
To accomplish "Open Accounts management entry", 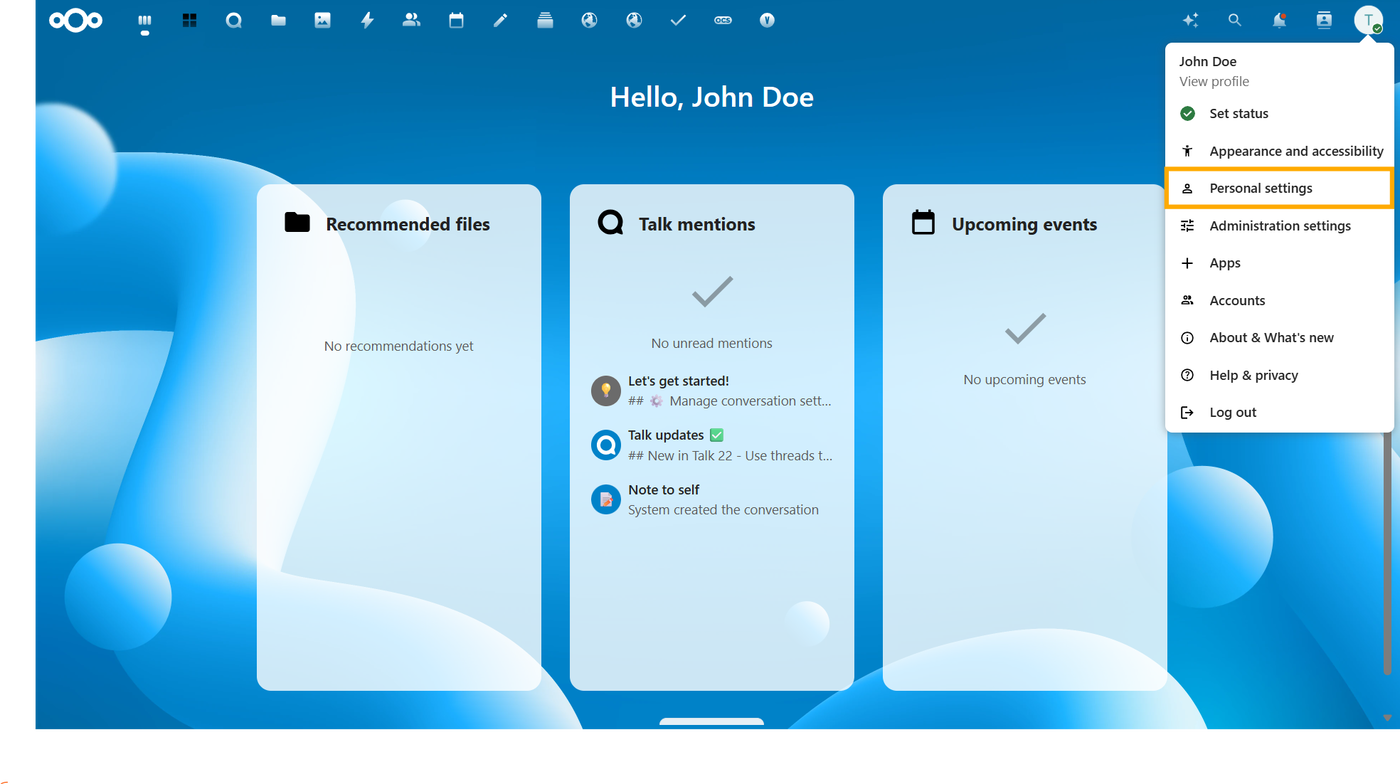I will (1279, 300).
